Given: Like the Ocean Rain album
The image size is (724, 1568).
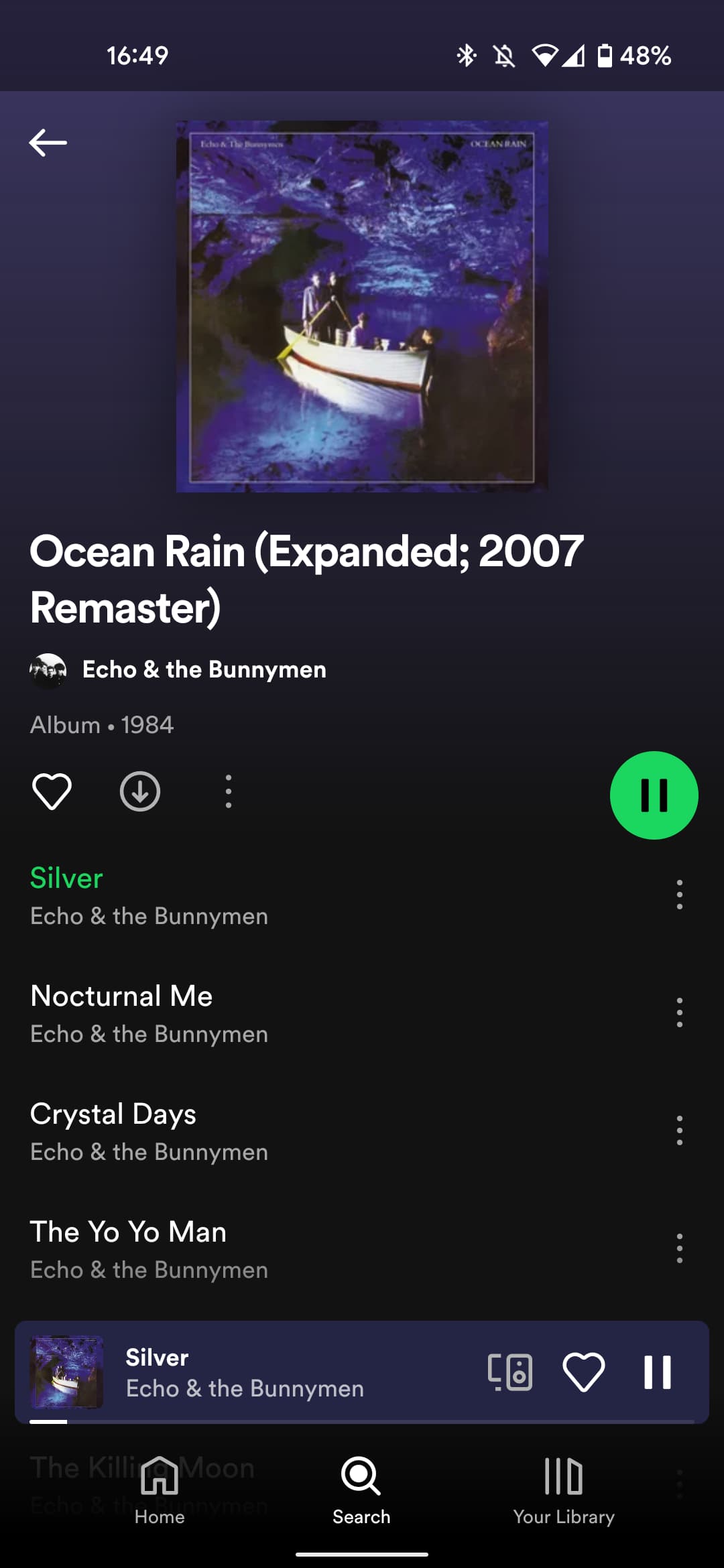Looking at the screenshot, I should [x=52, y=791].
